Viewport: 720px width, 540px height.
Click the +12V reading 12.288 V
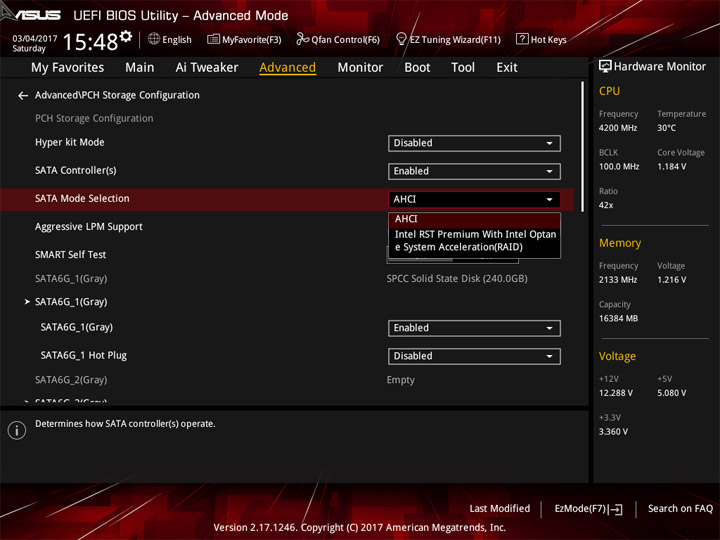(615, 393)
